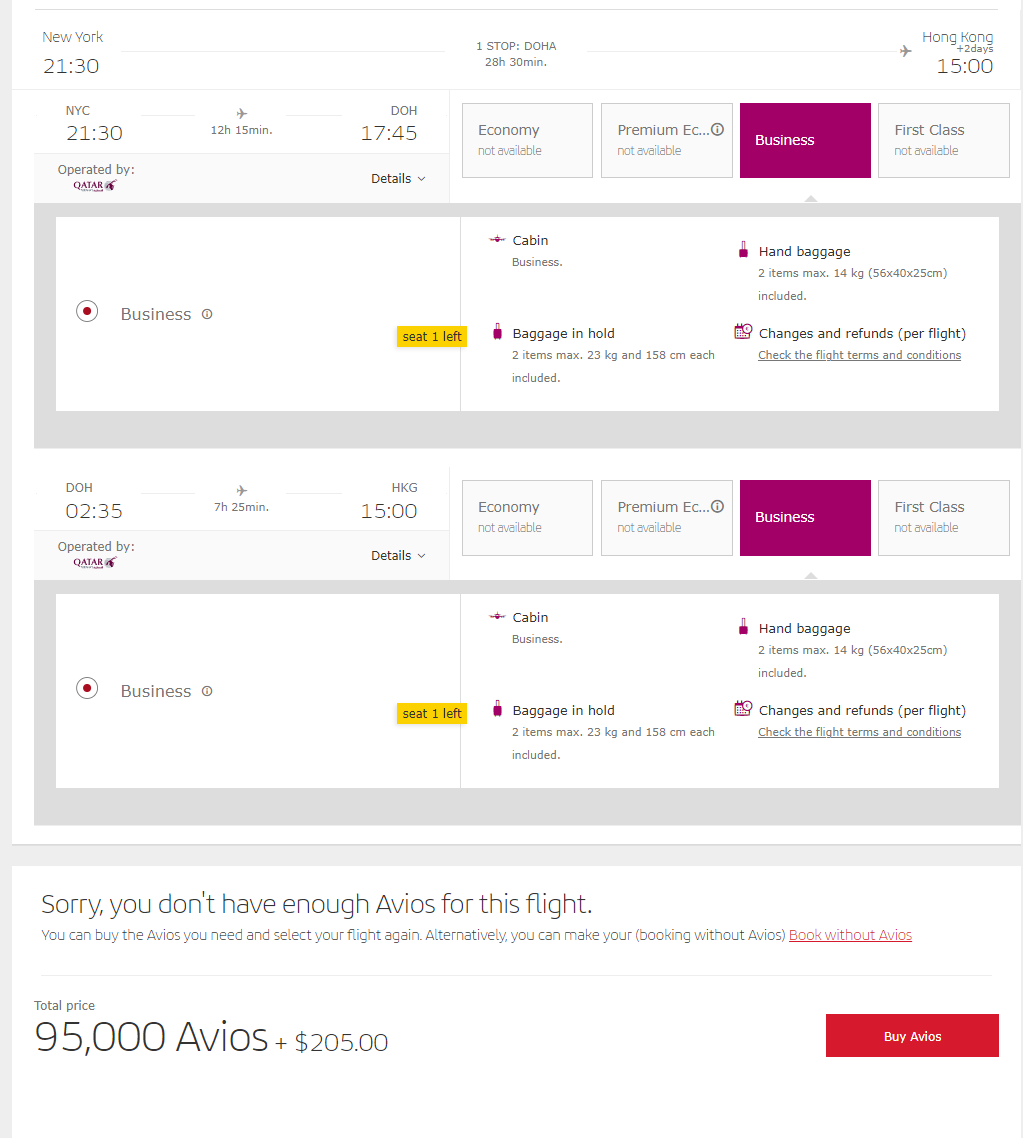Expand Details for the NYC to DOH flight
This screenshot has width=1023, height=1138.
[398, 179]
